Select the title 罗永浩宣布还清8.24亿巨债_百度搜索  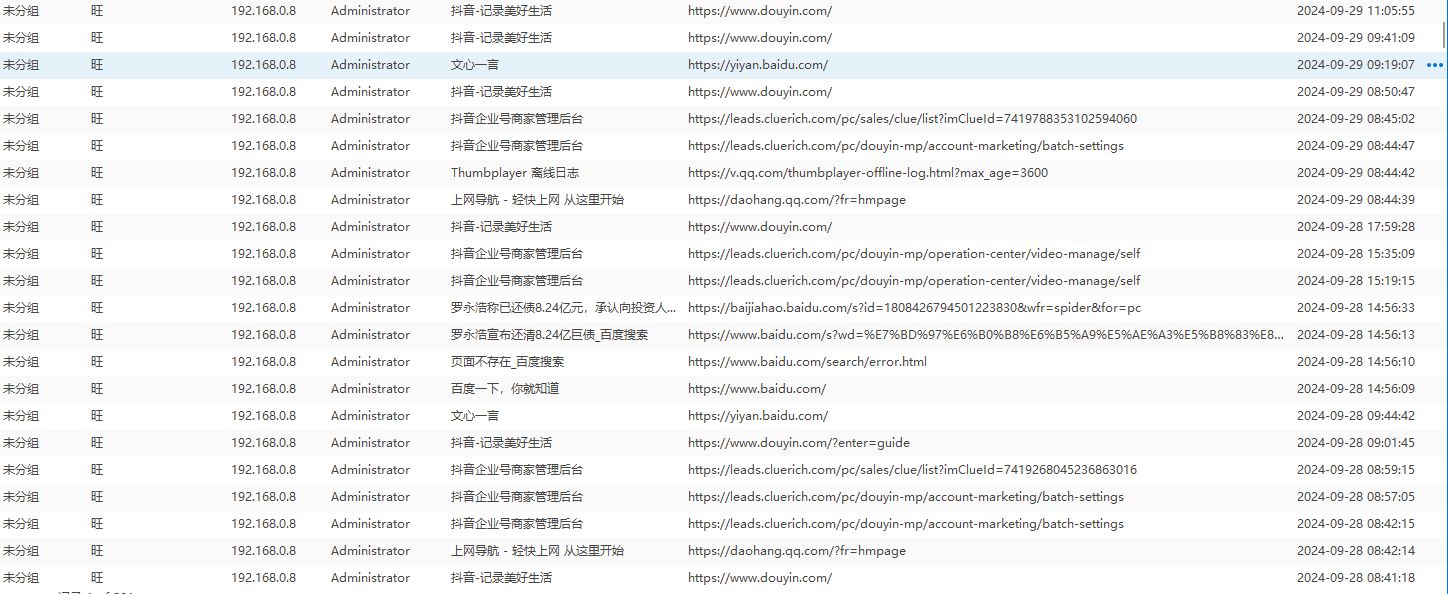549,335
